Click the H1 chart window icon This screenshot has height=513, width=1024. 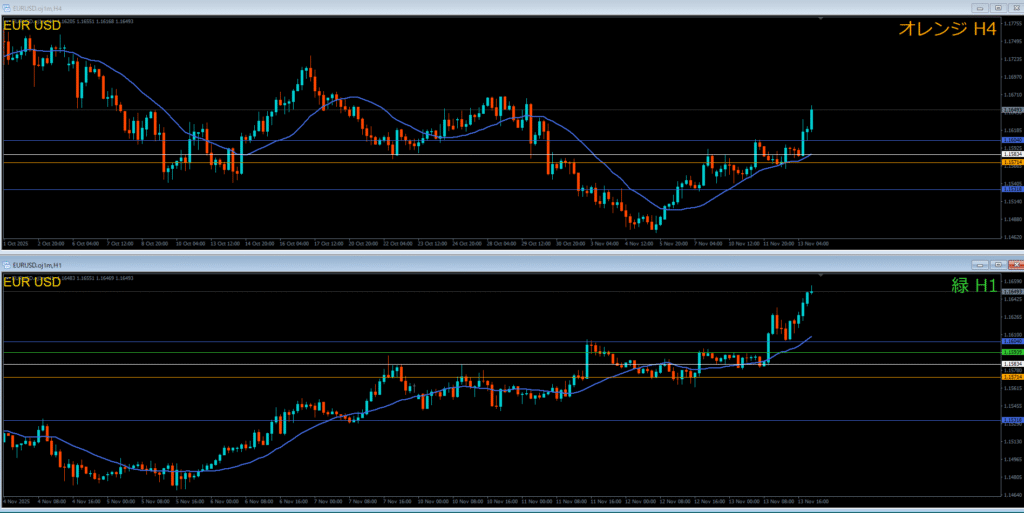click(6, 264)
